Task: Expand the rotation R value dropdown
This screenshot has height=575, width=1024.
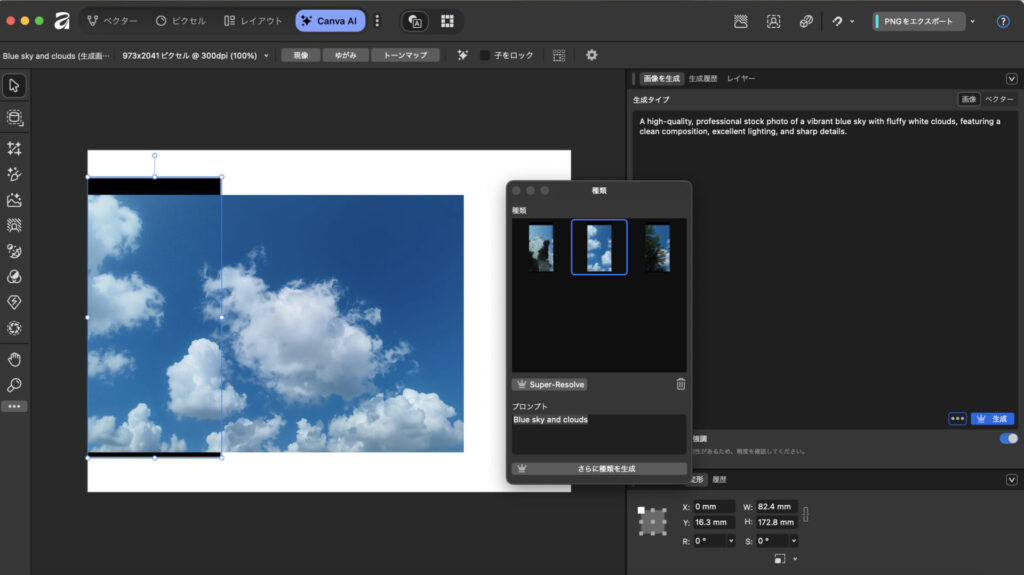Action: point(731,541)
